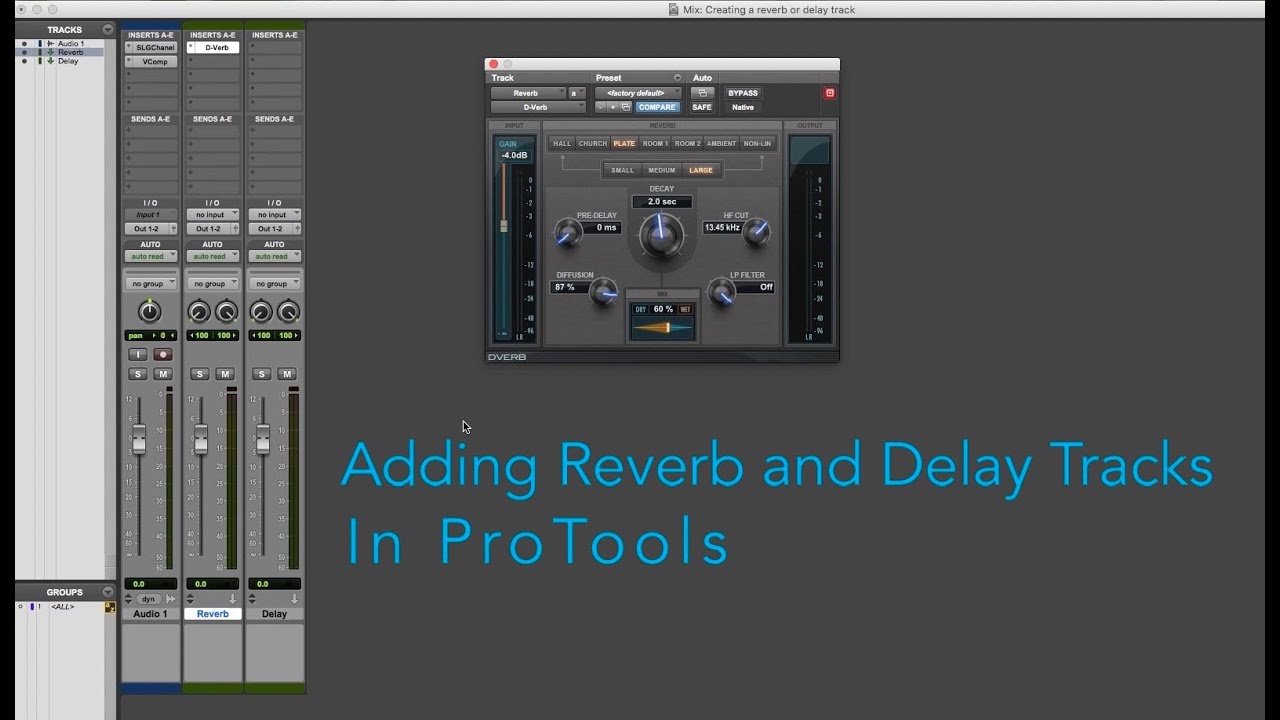Click the Audio 1 volume fader

(x=139, y=437)
